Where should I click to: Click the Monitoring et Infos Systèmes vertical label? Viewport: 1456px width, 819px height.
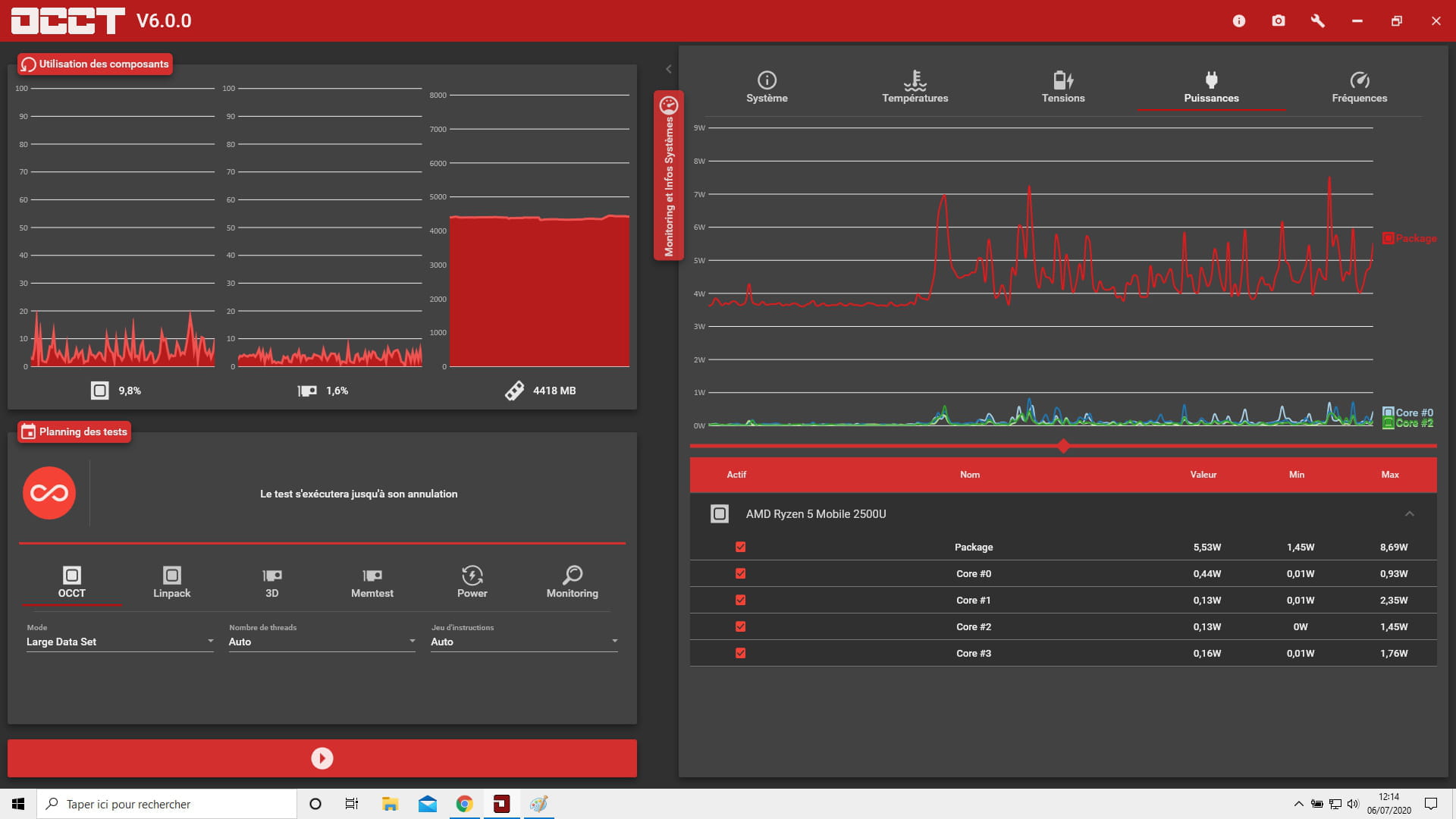click(x=669, y=187)
